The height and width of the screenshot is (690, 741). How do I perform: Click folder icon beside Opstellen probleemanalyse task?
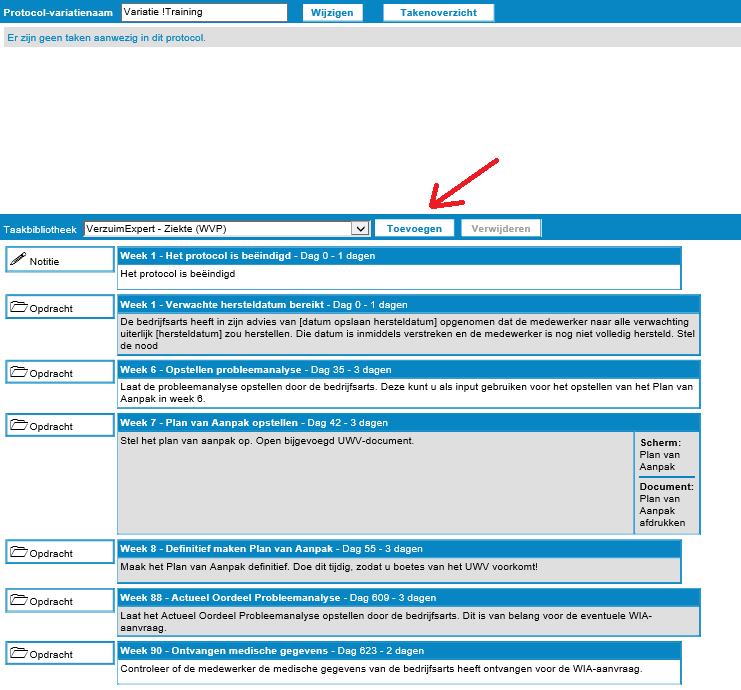click(18, 372)
